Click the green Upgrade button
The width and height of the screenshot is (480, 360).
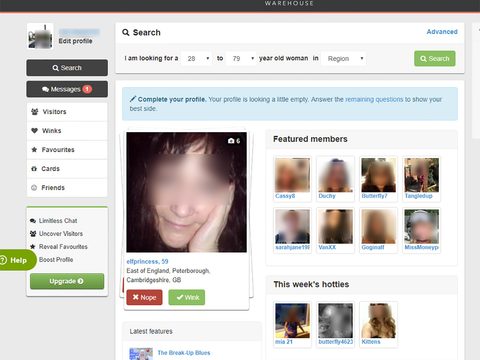67,281
